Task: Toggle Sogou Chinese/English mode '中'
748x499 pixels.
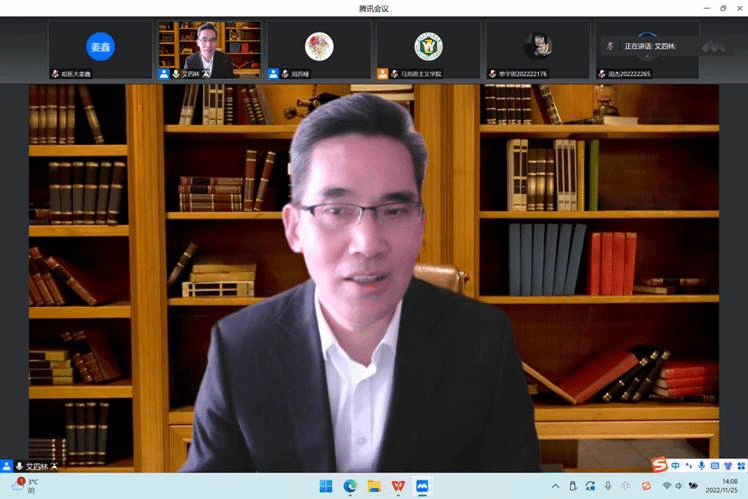Action: (x=676, y=466)
